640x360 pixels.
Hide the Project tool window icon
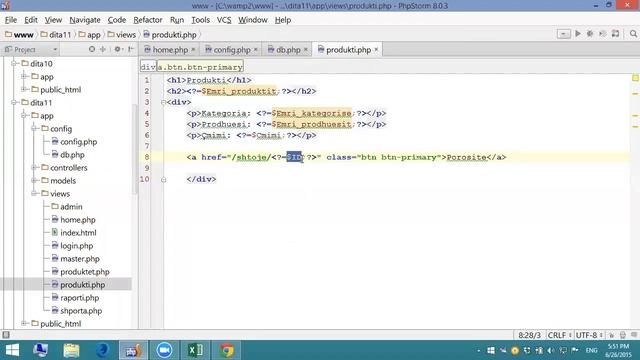pos(131,49)
